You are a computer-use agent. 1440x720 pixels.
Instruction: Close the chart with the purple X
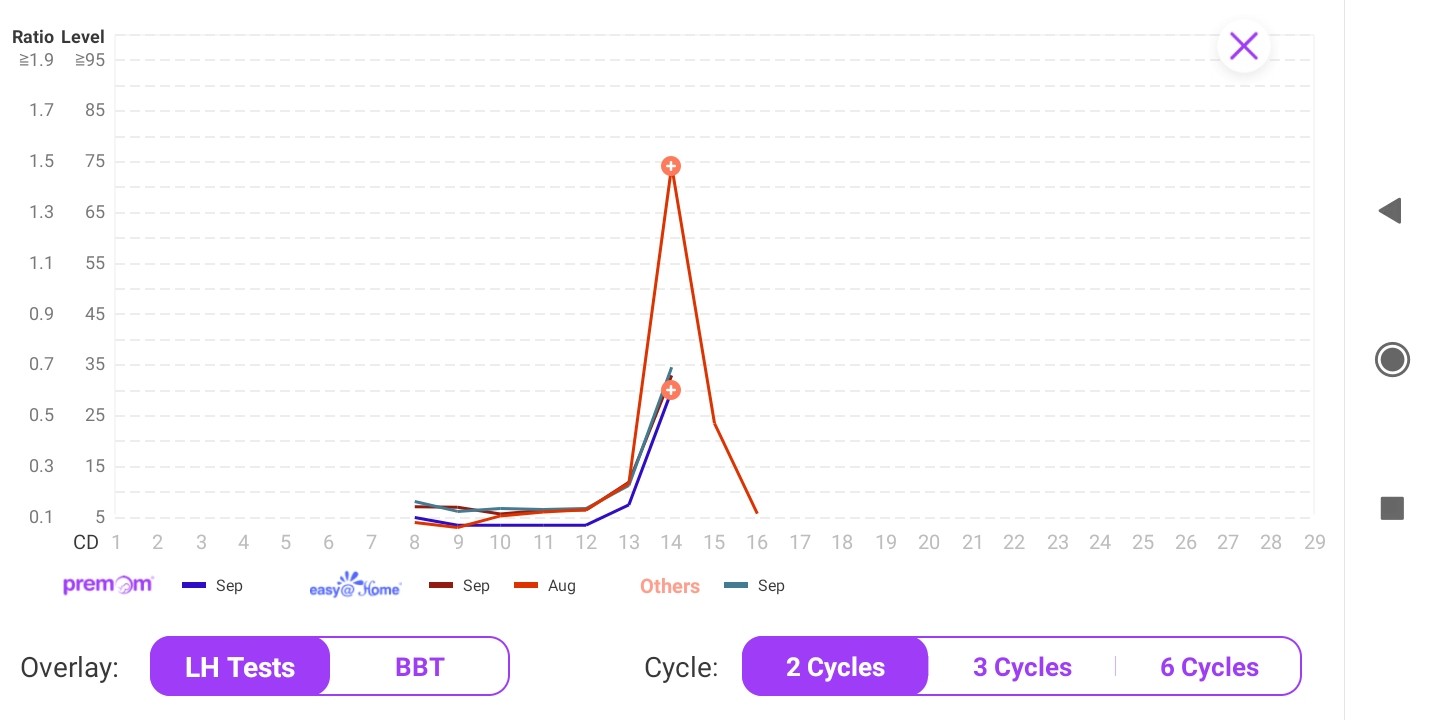pos(1243,46)
